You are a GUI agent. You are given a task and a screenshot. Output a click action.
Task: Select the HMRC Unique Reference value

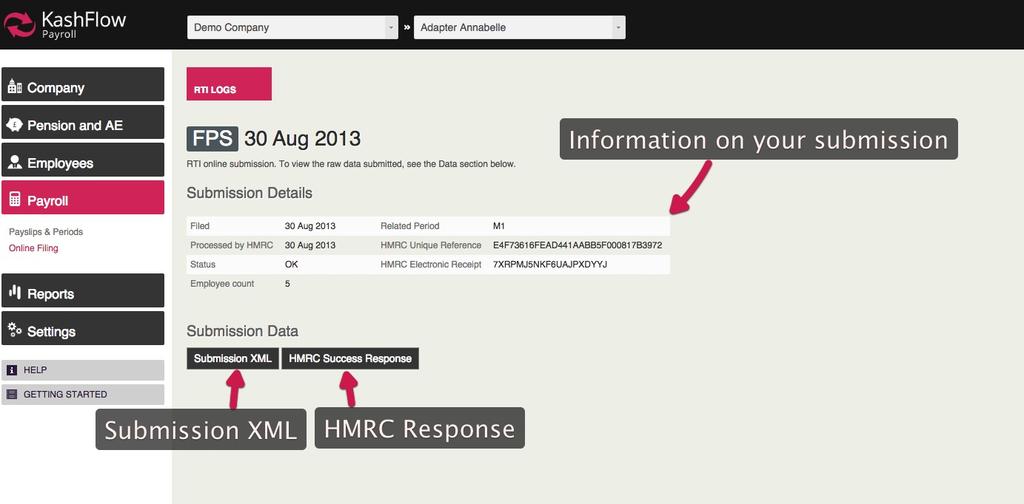pos(577,245)
